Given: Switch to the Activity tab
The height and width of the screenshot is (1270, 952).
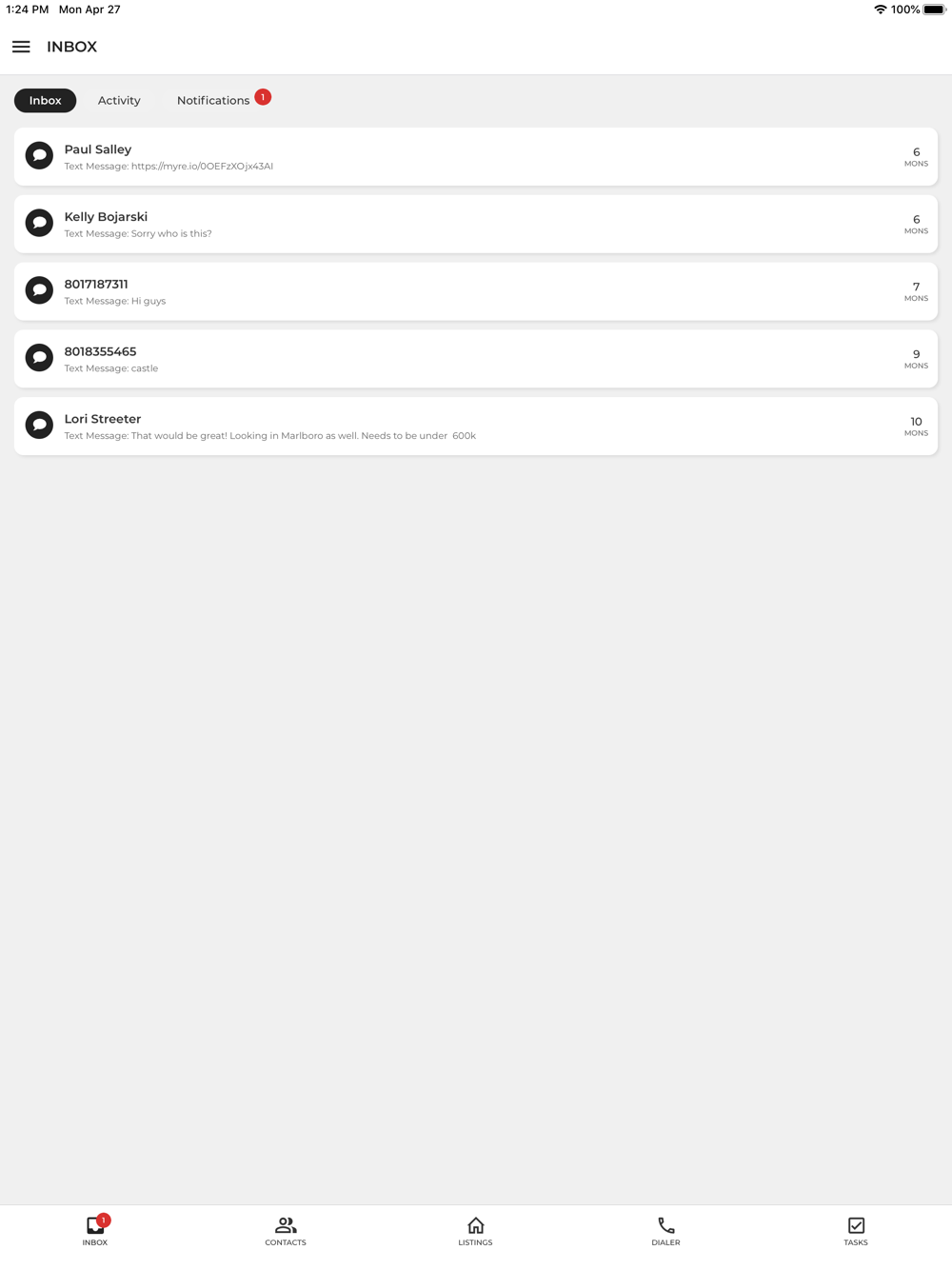Looking at the screenshot, I should (119, 100).
